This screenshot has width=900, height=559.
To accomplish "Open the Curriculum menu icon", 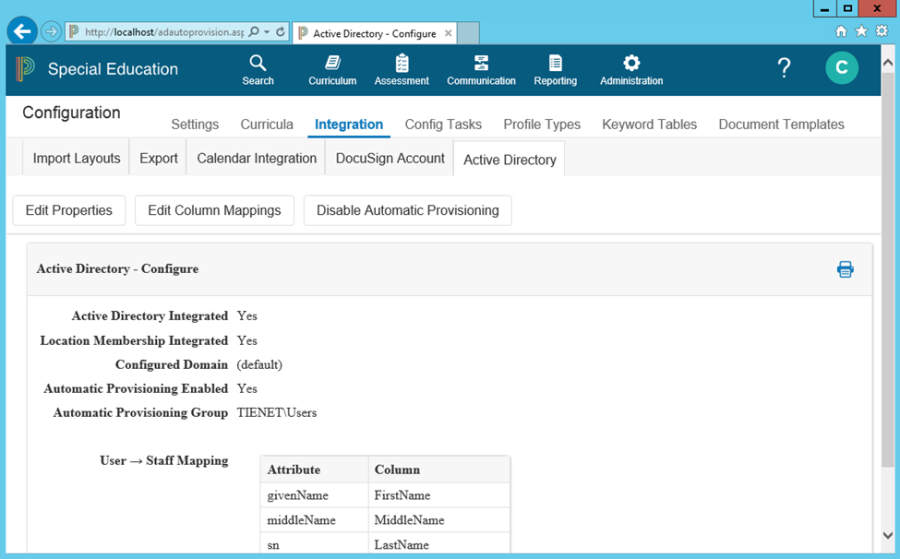I will pos(332,64).
